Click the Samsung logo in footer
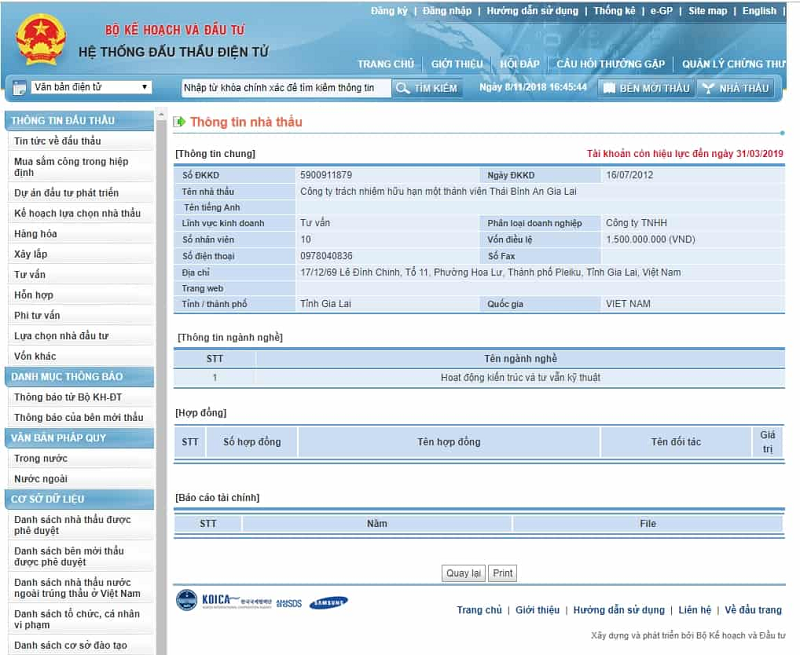 [x=328, y=602]
